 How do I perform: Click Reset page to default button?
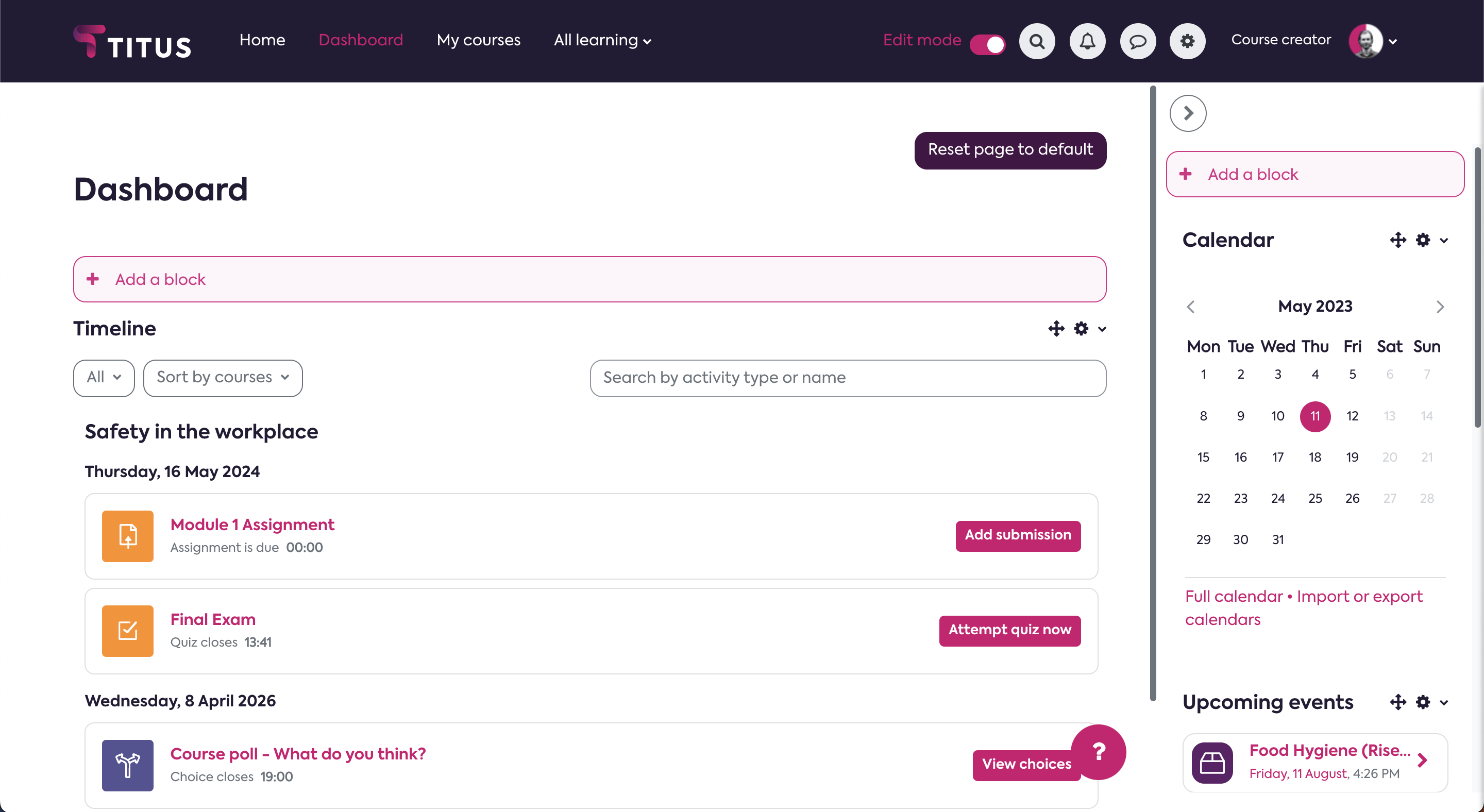tap(1010, 150)
